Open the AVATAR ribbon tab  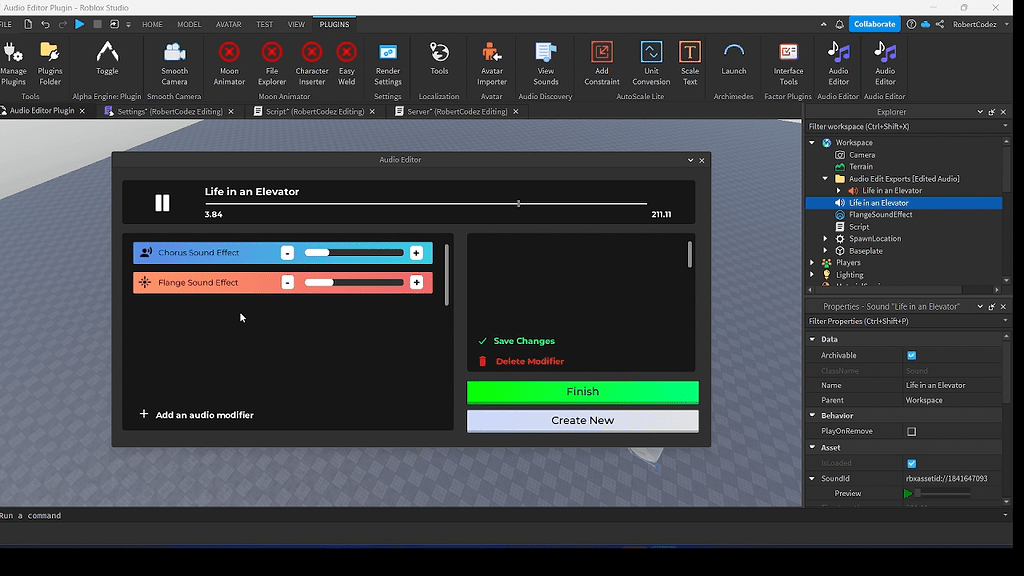[x=229, y=24]
